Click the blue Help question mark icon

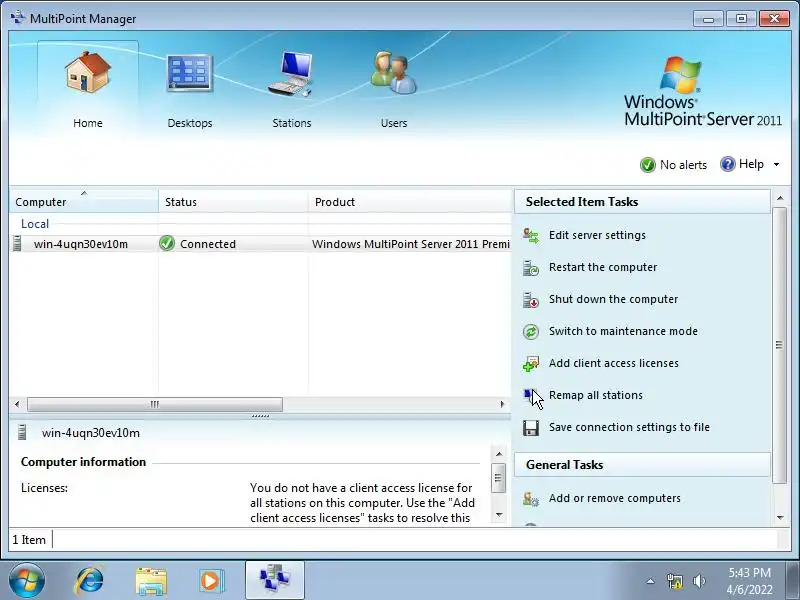coord(728,164)
